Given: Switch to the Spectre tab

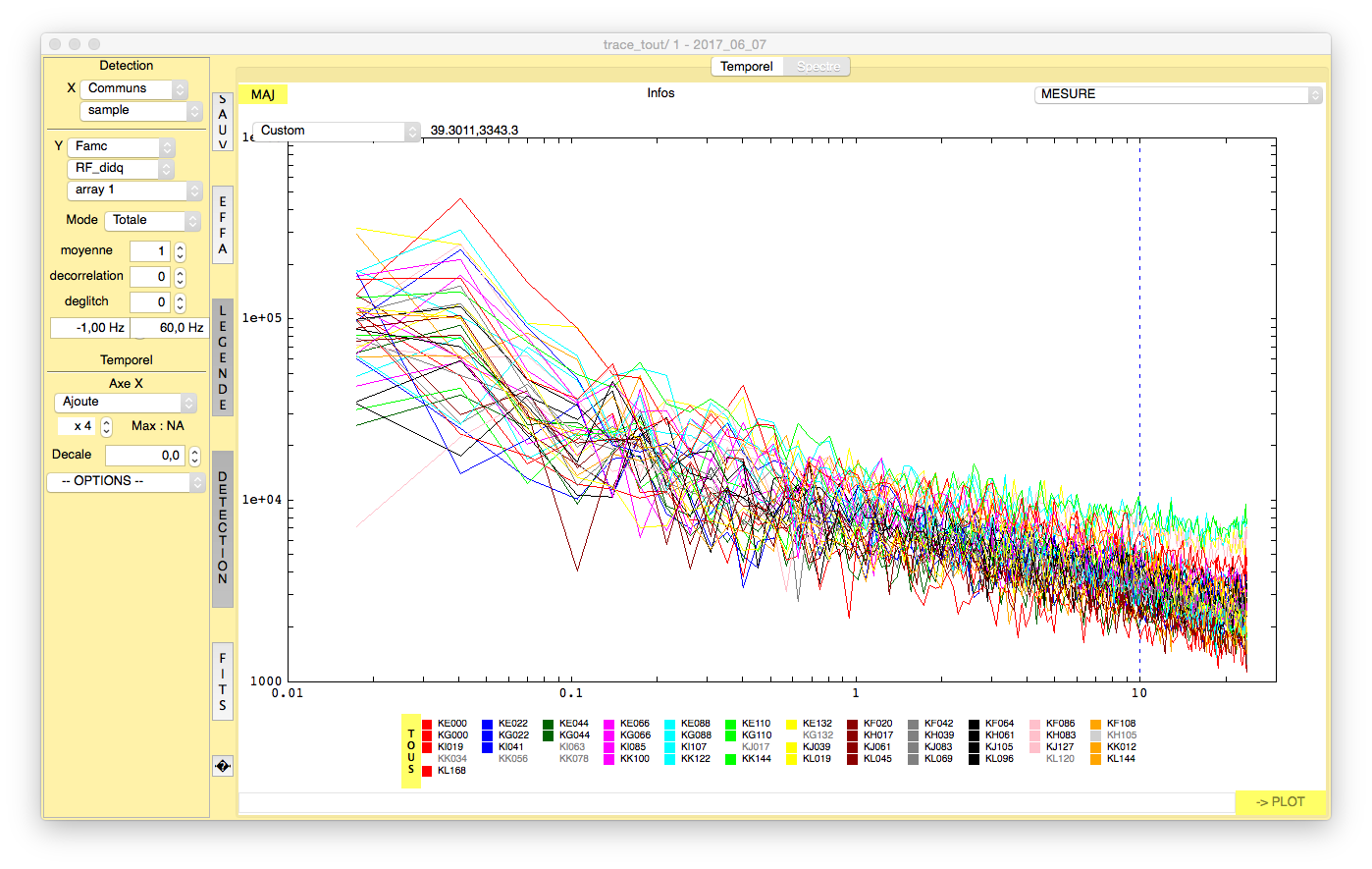Looking at the screenshot, I should tap(818, 67).
